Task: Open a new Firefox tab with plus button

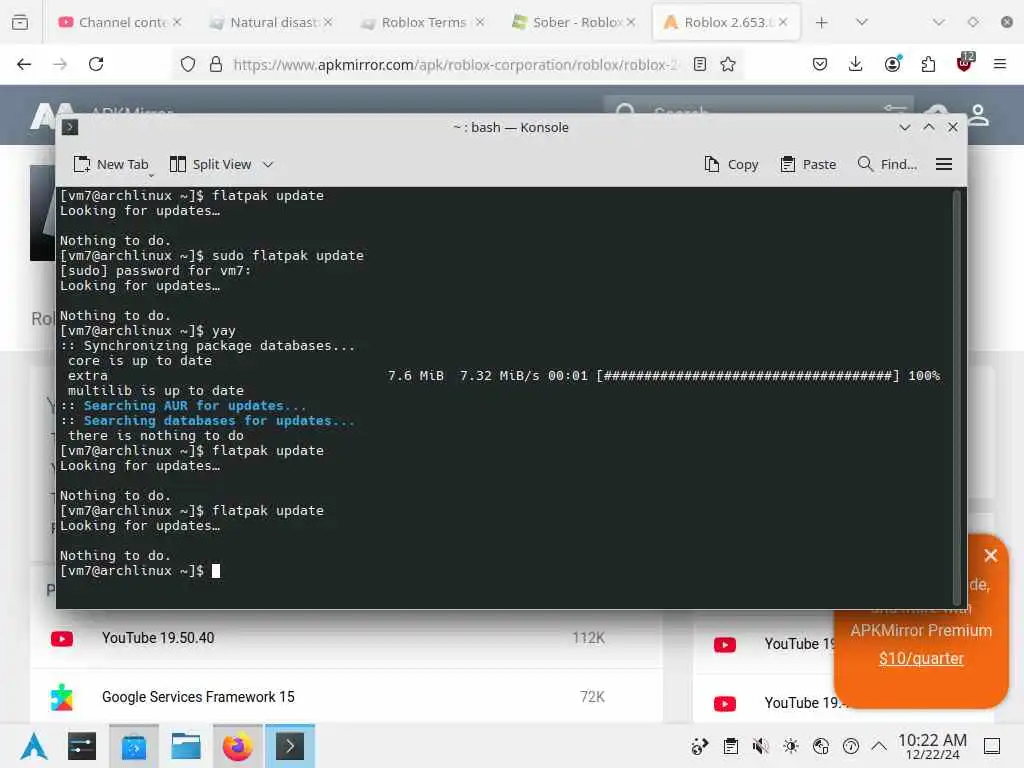Action: tap(822, 22)
